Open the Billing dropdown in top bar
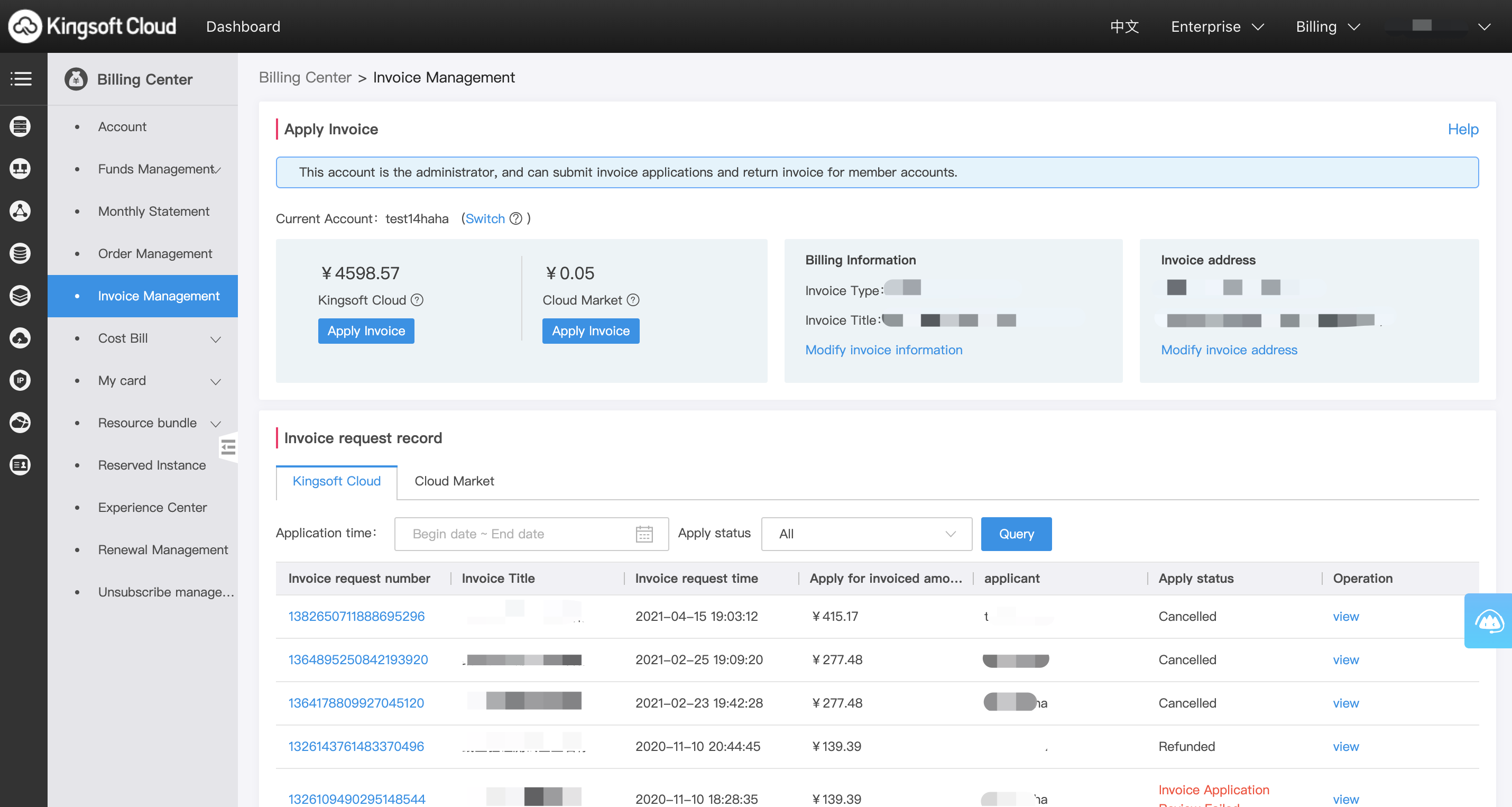The width and height of the screenshot is (1512, 807). pos(1328,27)
